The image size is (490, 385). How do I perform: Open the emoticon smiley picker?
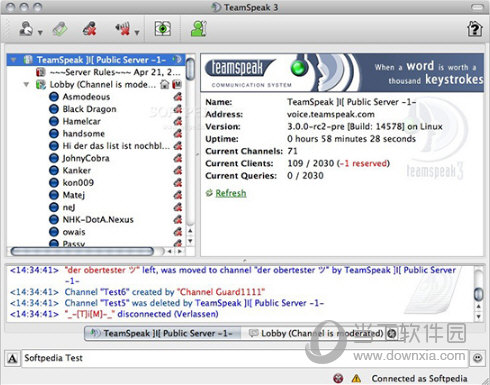(478, 358)
